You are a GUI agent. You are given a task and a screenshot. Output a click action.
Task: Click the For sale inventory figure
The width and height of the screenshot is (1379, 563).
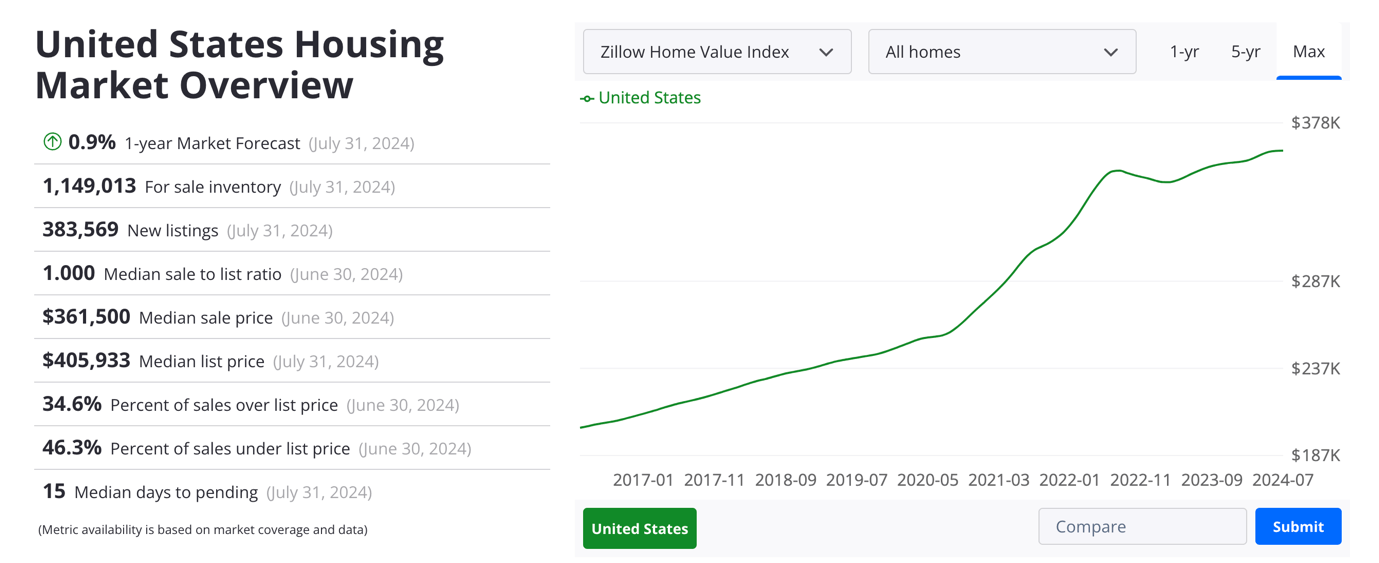pos(89,186)
